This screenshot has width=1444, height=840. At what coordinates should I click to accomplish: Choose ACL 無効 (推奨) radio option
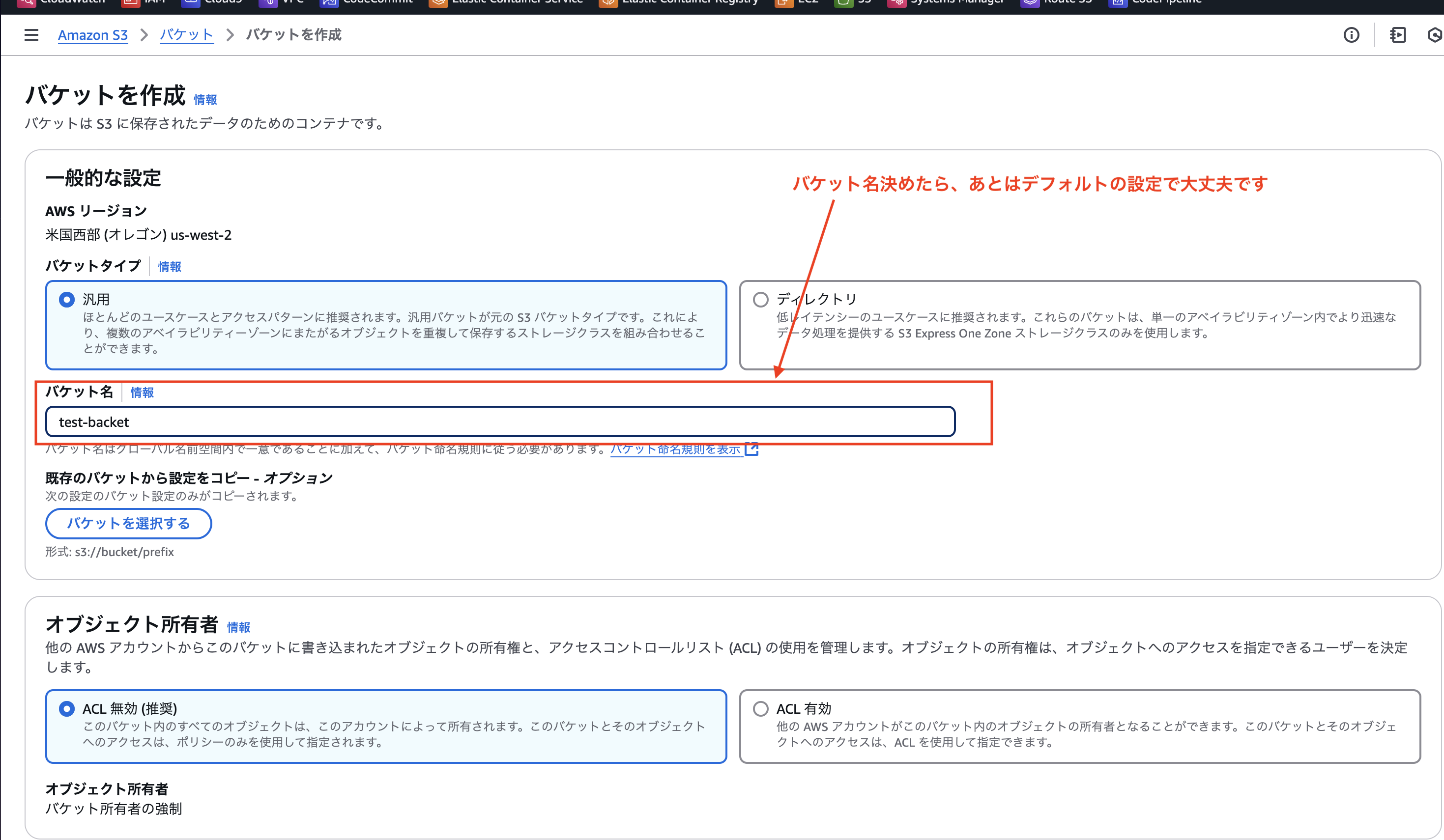pos(67,709)
